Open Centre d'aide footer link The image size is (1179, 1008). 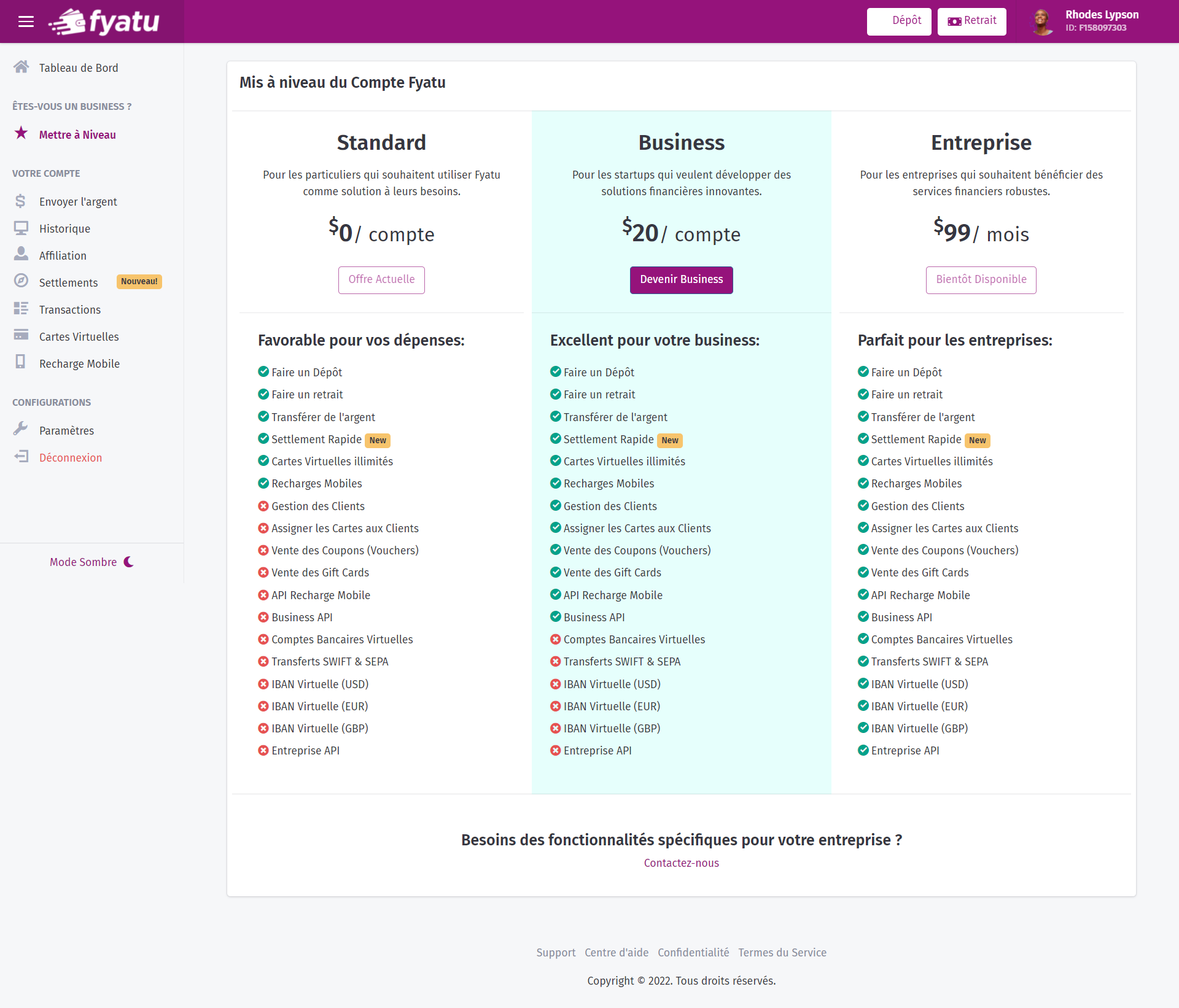point(616,952)
